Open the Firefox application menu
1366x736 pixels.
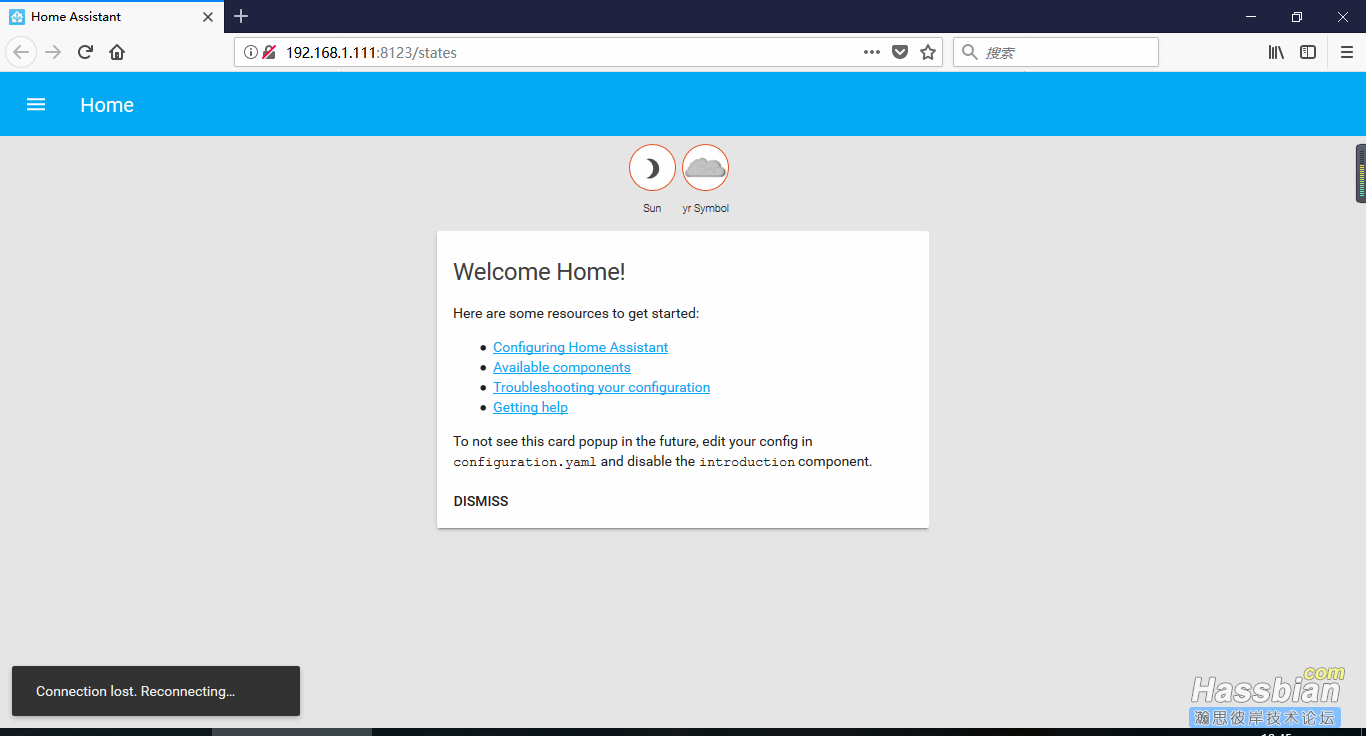1346,52
